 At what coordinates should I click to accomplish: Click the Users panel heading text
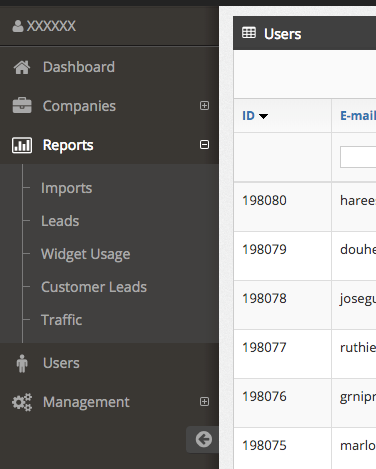[283, 34]
